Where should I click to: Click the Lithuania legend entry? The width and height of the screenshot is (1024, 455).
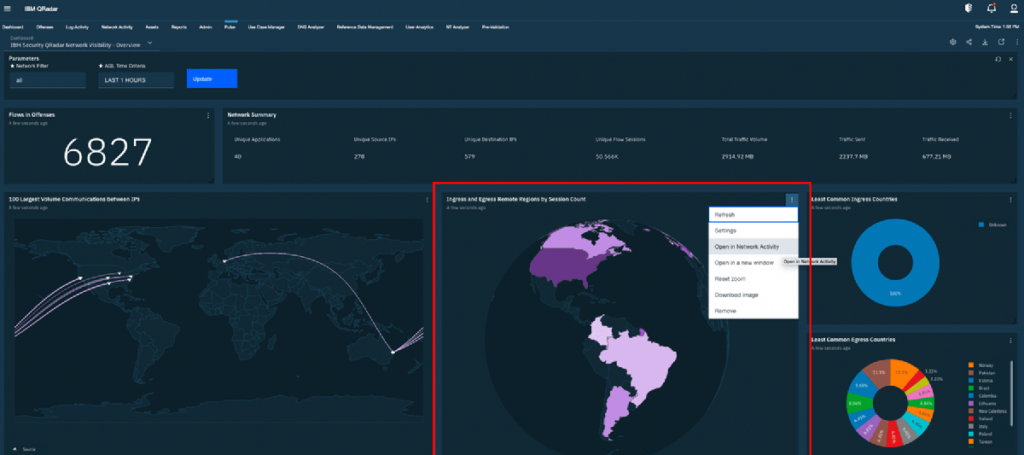pyautogui.click(x=984, y=403)
